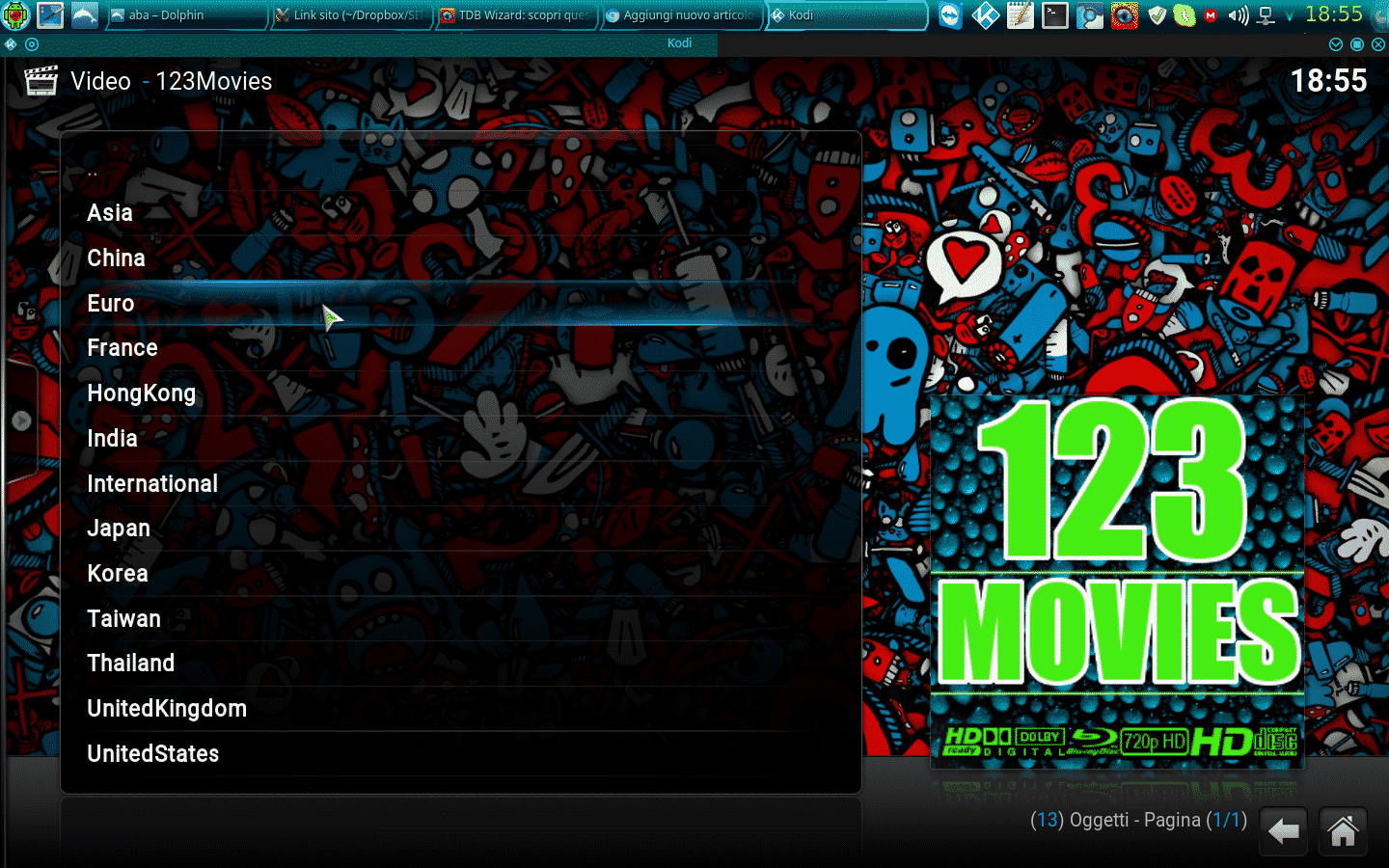
Task: Switch to 'Link sito' taskbar window
Action: pyautogui.click(x=350, y=15)
